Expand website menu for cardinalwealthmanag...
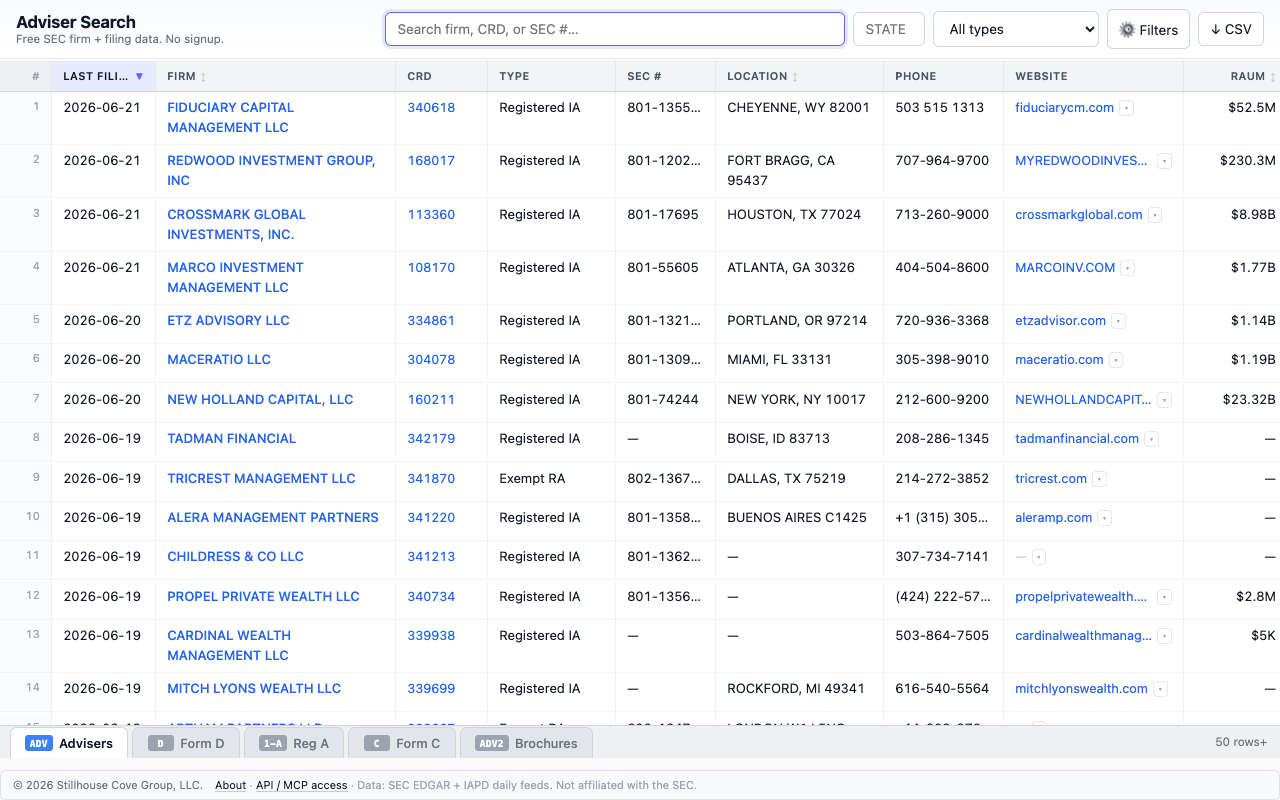 [1164, 636]
